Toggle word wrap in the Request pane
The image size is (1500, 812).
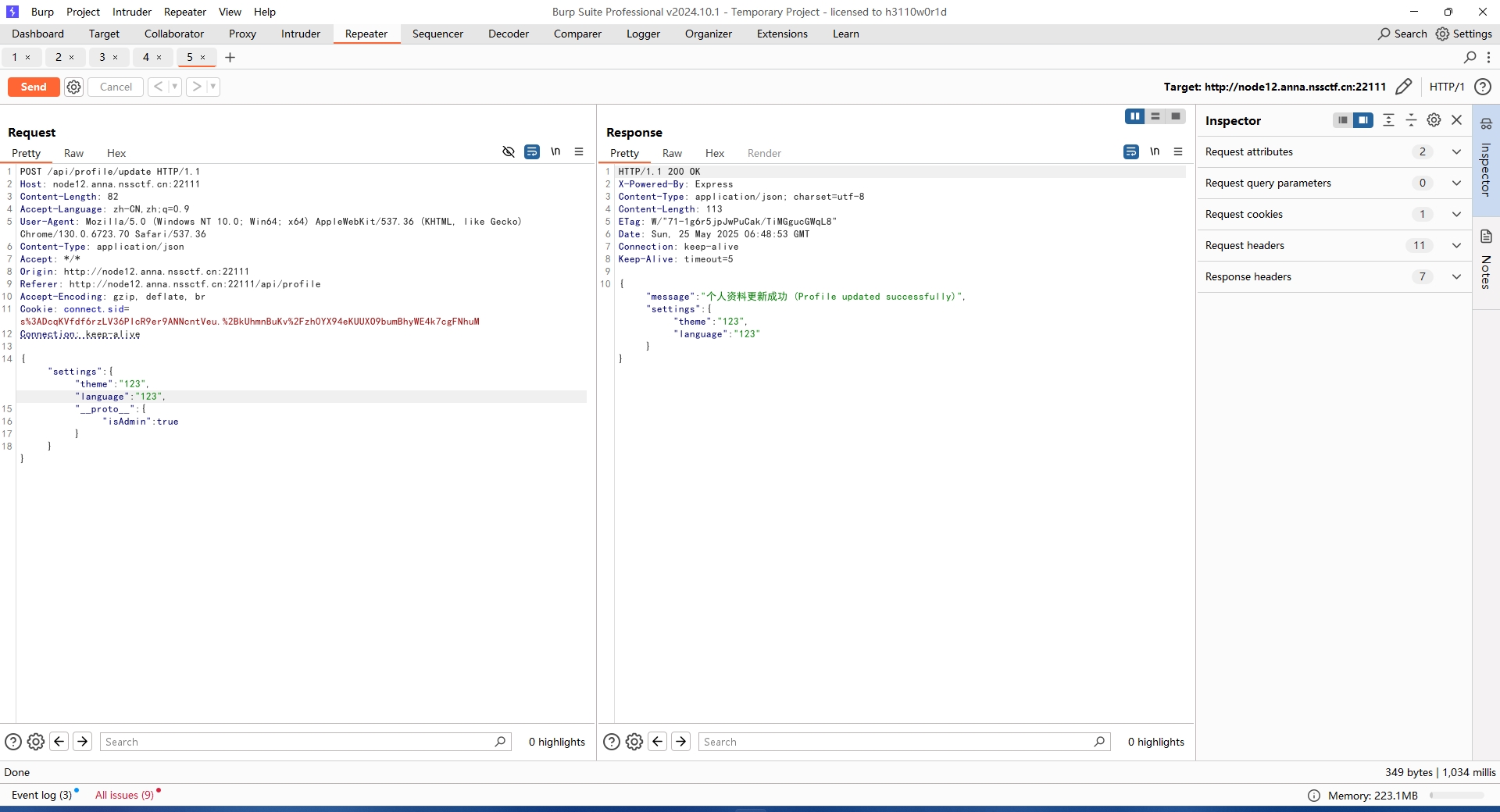tap(532, 151)
